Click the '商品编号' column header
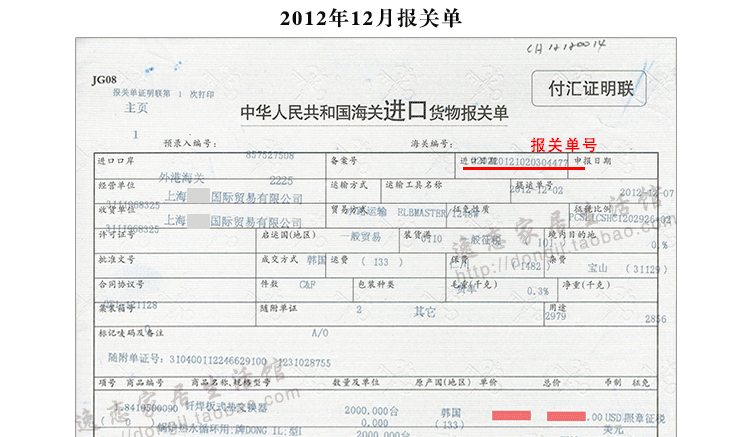This screenshot has width=750, height=437. click(x=145, y=383)
